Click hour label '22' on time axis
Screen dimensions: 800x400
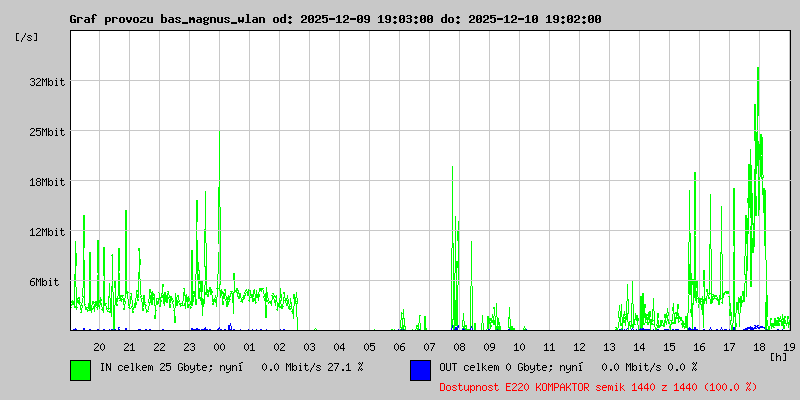[x=160, y=347]
